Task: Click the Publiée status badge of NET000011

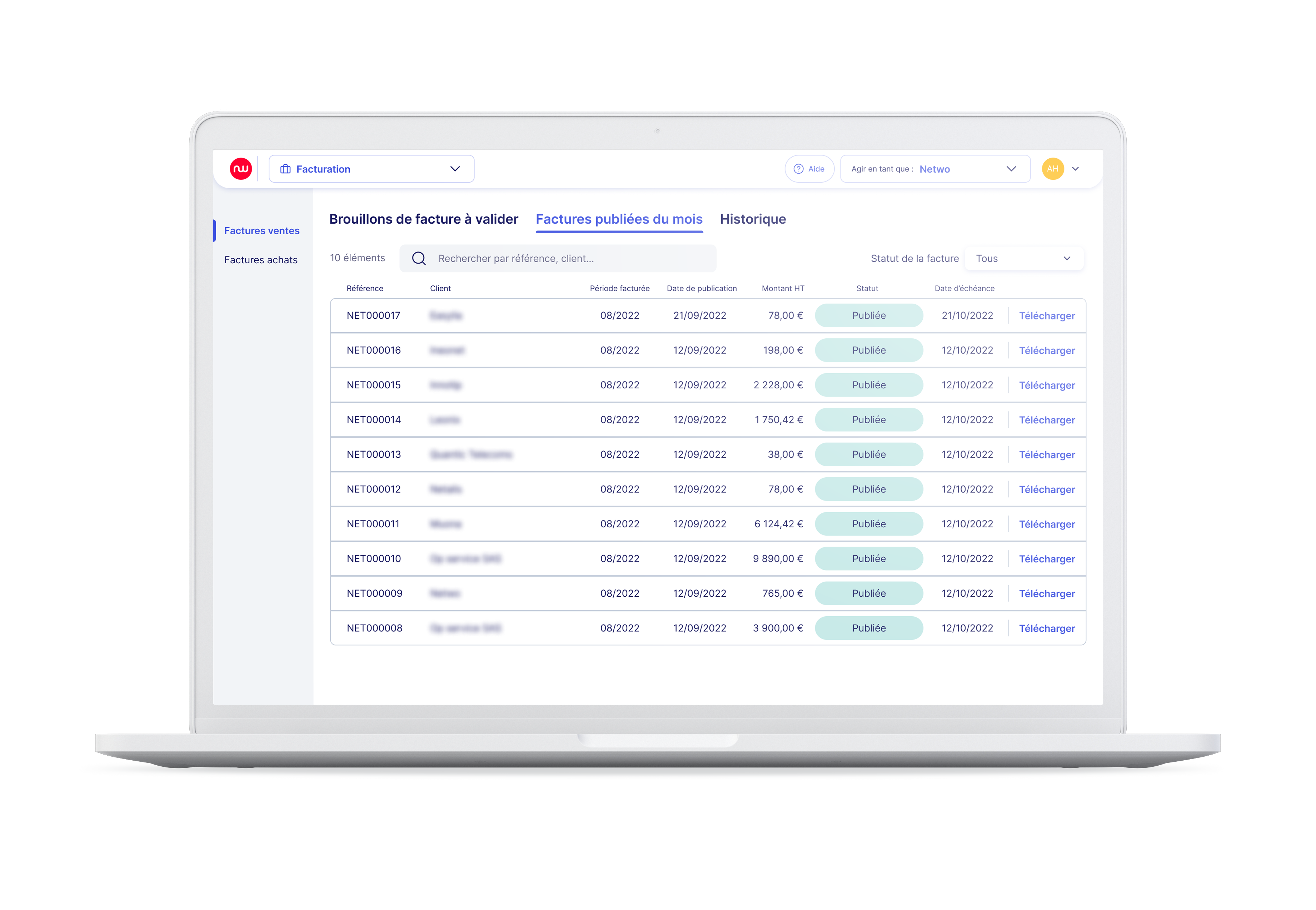Action: [x=869, y=524]
